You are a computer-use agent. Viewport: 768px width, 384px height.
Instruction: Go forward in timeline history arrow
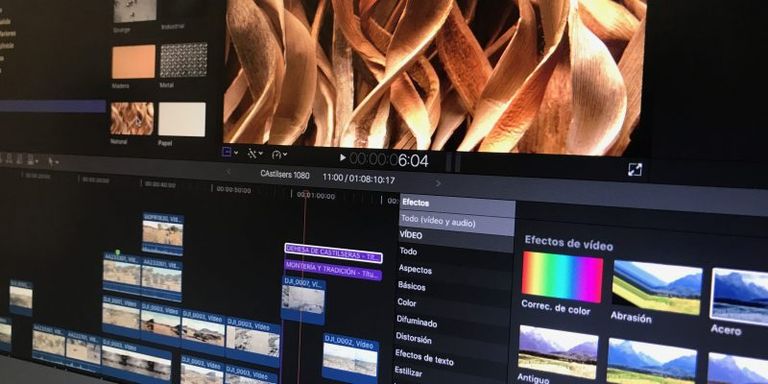438,183
